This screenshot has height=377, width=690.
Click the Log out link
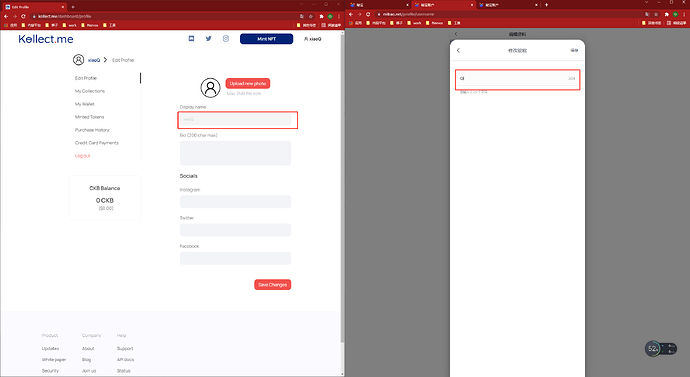click(x=82, y=156)
